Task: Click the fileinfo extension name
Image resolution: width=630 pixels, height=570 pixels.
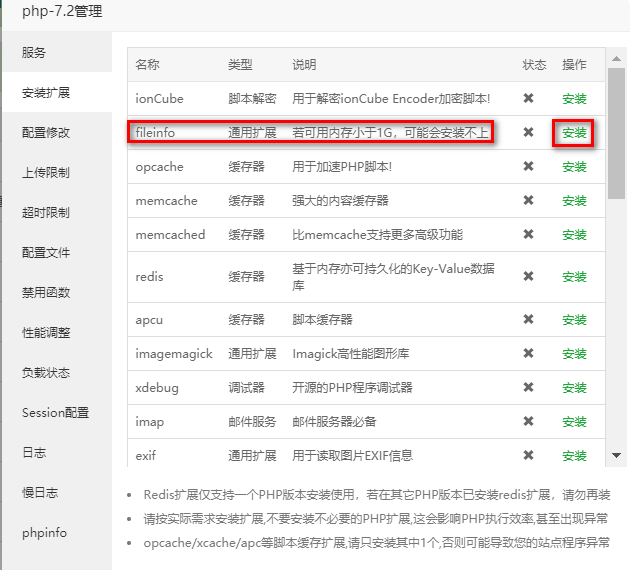Action: point(155,133)
